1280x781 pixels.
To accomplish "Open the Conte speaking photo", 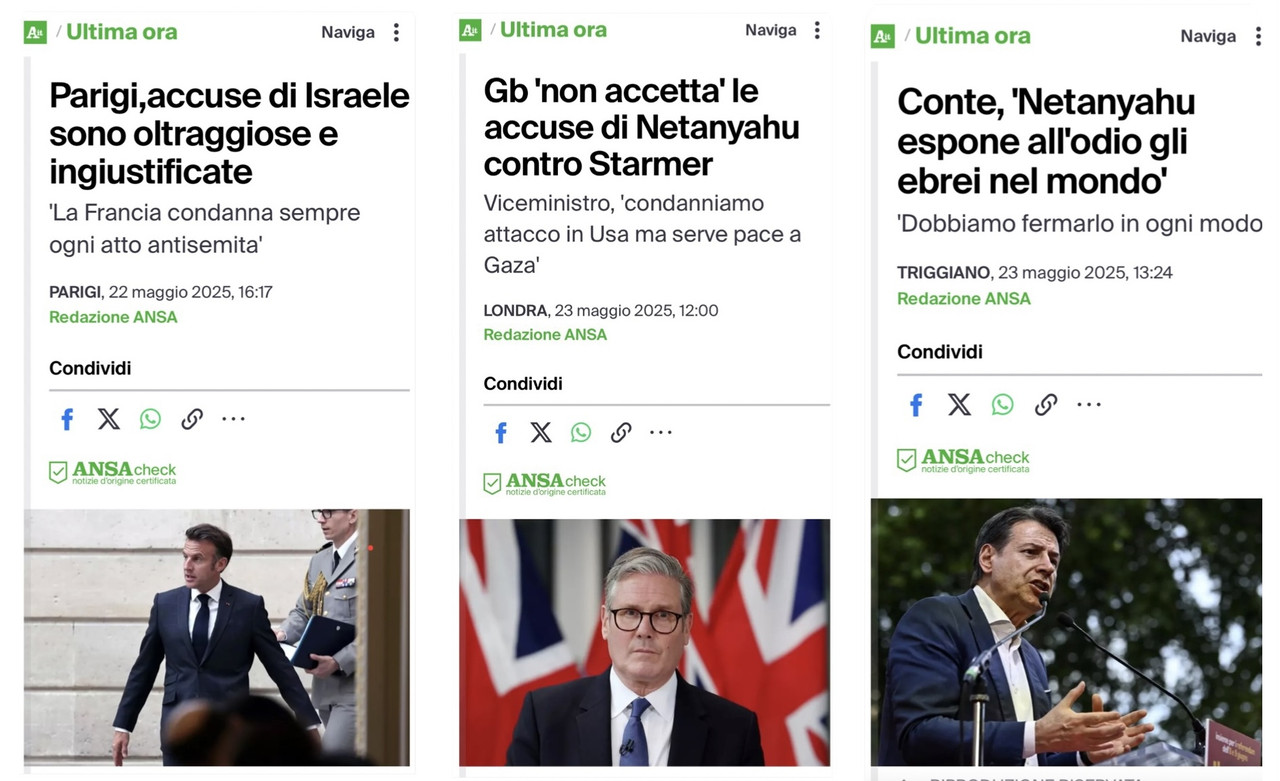I will [x=1066, y=632].
